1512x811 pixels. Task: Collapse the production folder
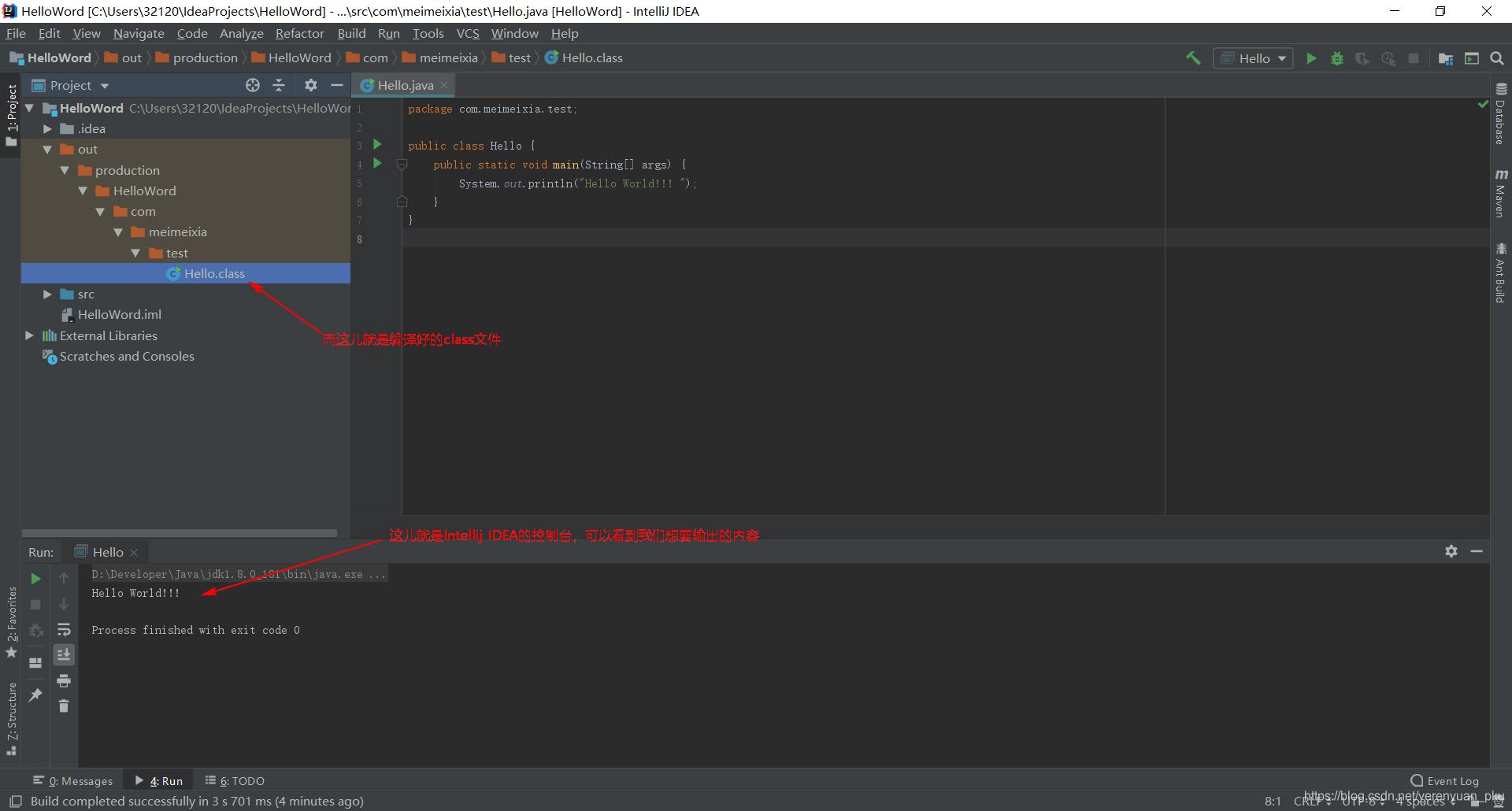click(x=65, y=170)
